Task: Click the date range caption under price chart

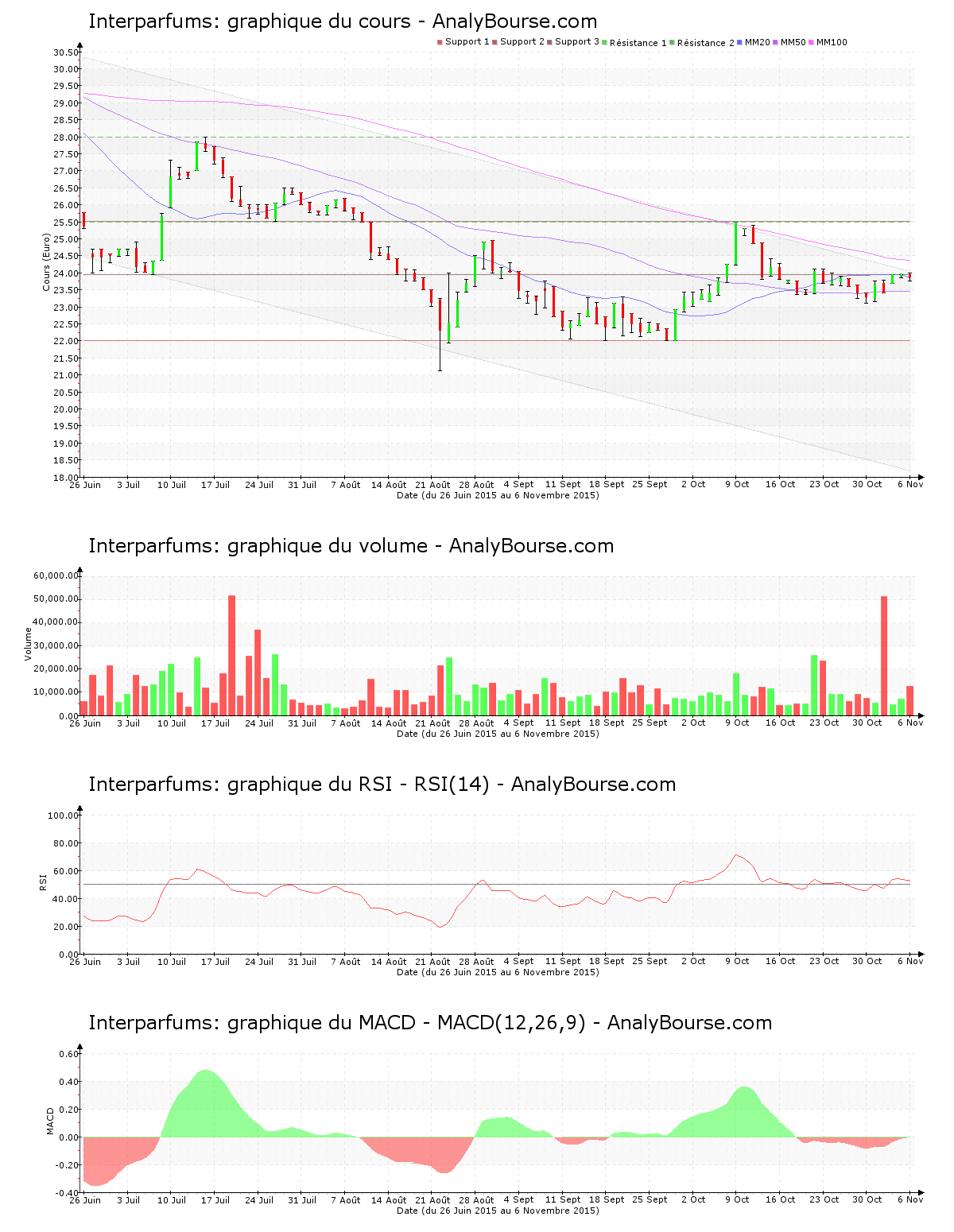Action: (498, 495)
